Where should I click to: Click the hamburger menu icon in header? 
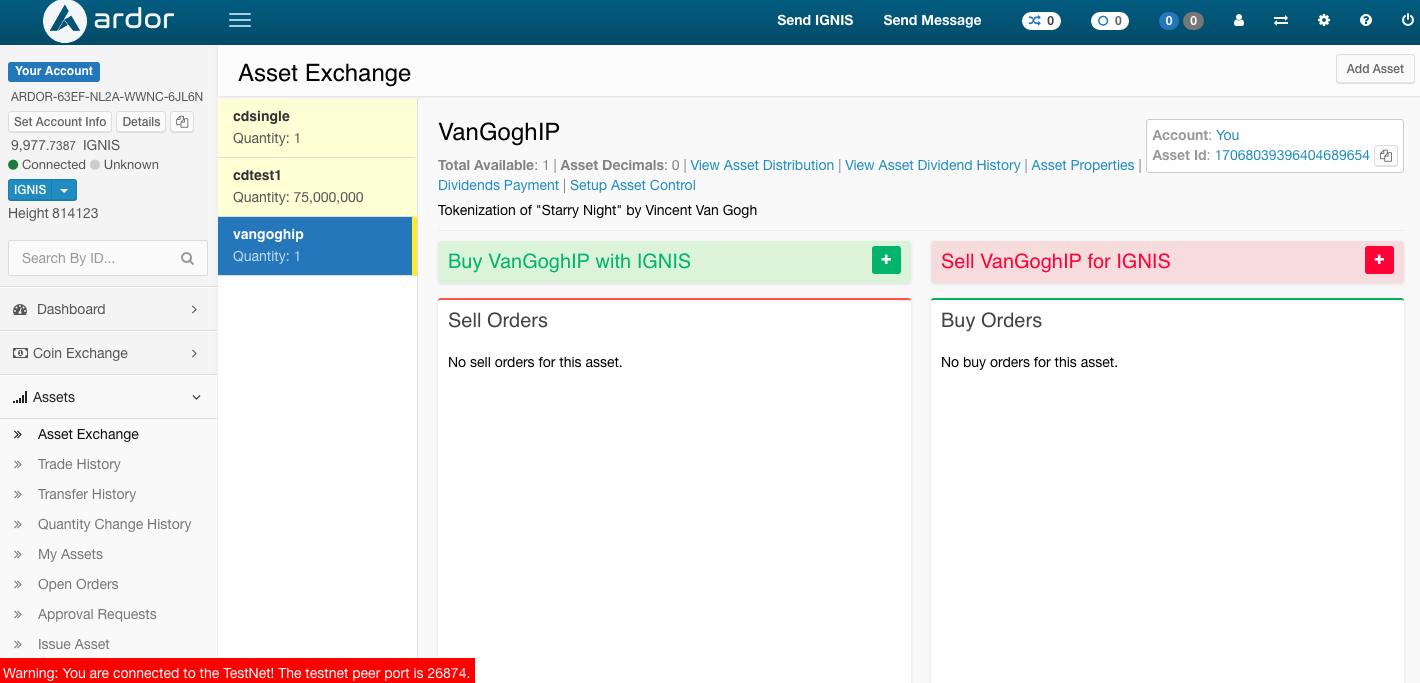[240, 21]
